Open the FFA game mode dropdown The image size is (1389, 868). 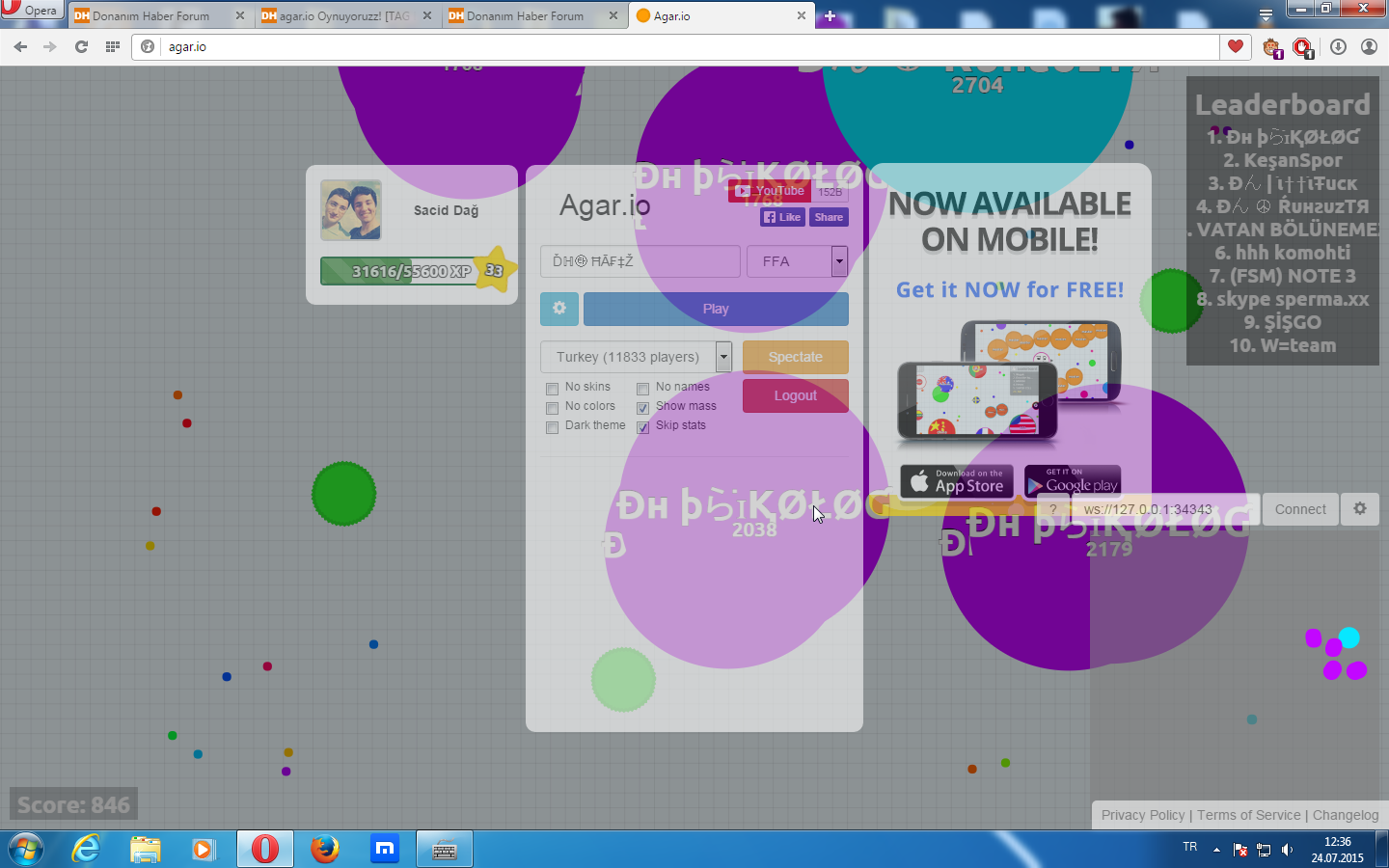[797, 261]
